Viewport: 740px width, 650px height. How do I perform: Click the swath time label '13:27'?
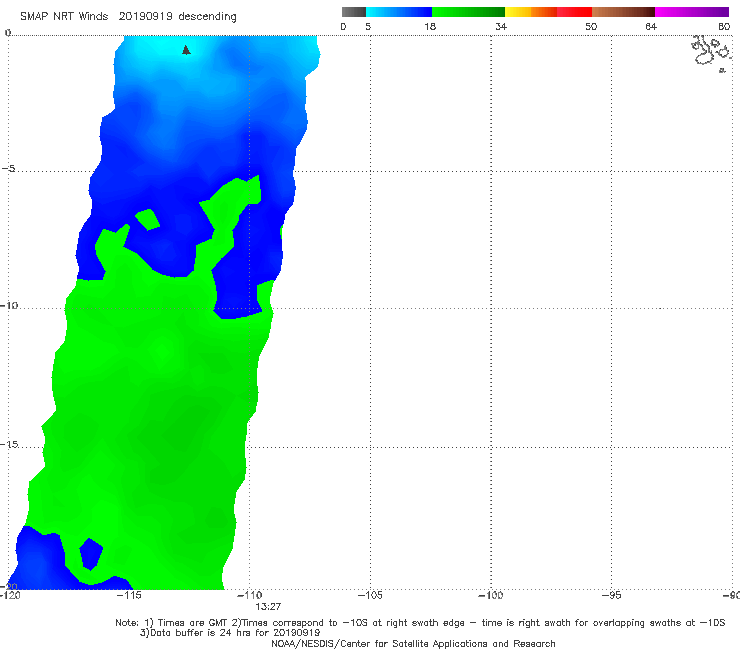coord(268,607)
